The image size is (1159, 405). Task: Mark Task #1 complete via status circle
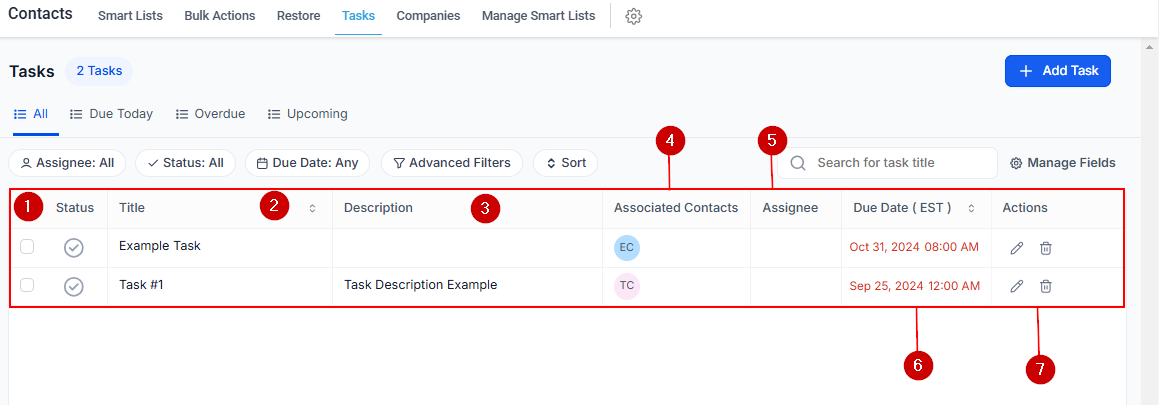pos(74,286)
